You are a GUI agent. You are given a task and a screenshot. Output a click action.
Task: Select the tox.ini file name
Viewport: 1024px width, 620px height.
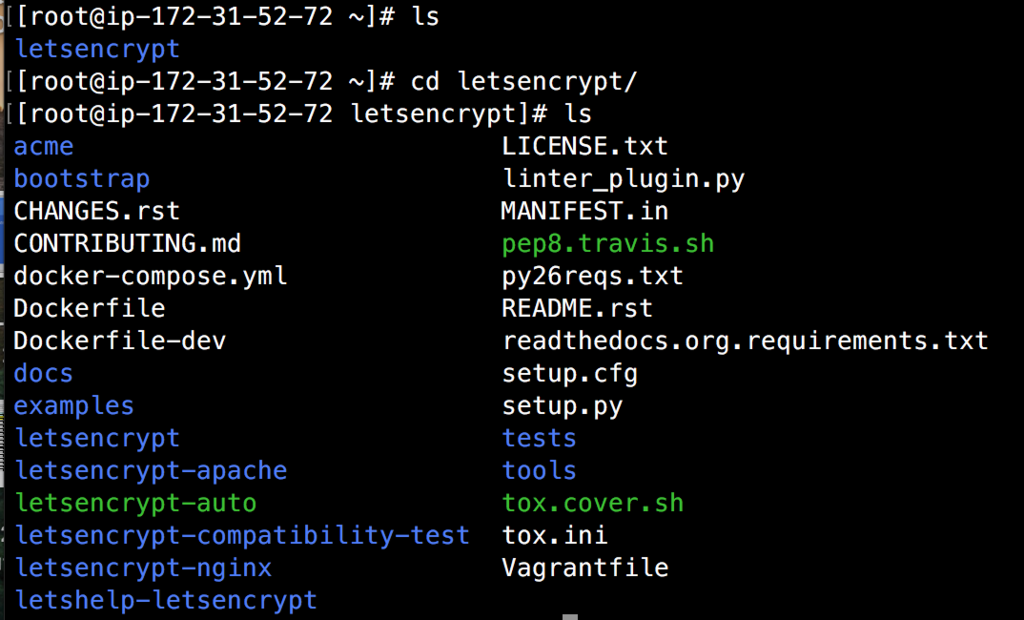(x=554, y=536)
